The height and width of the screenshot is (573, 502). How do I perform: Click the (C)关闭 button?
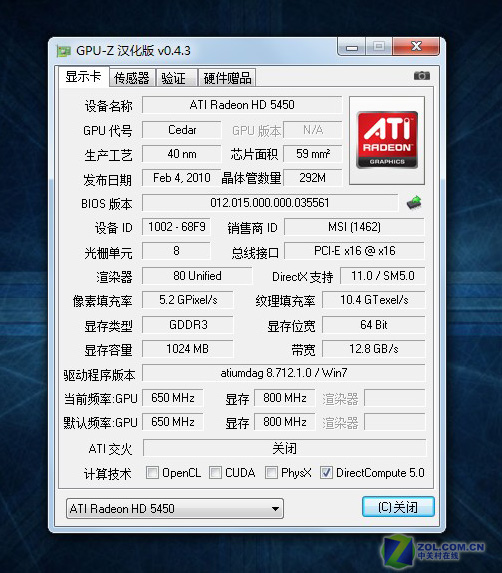pyautogui.click(x=398, y=506)
